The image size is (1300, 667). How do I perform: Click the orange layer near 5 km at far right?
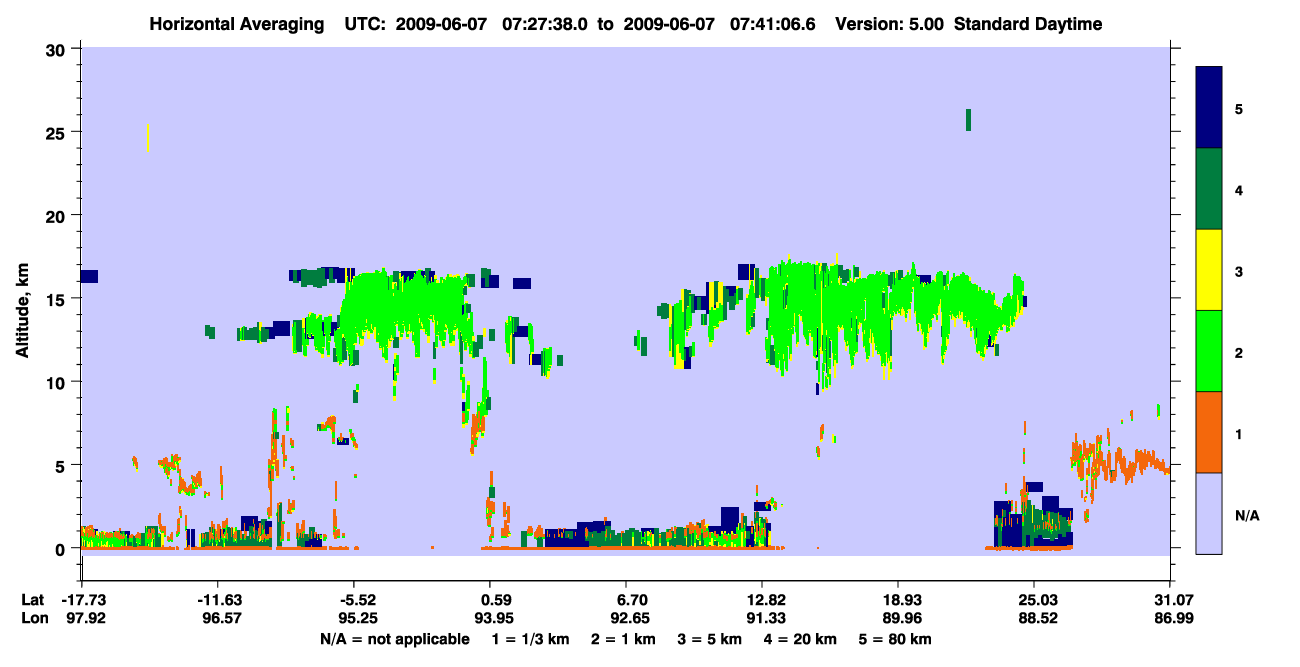click(x=1119, y=460)
